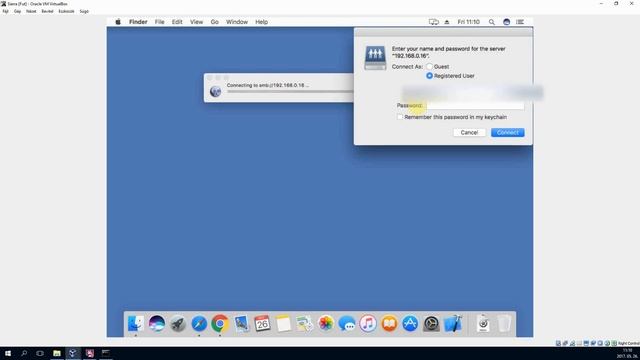Screen dimensions: 640x360
Task: Open Maps icon in the dock
Action: click(x=304, y=324)
